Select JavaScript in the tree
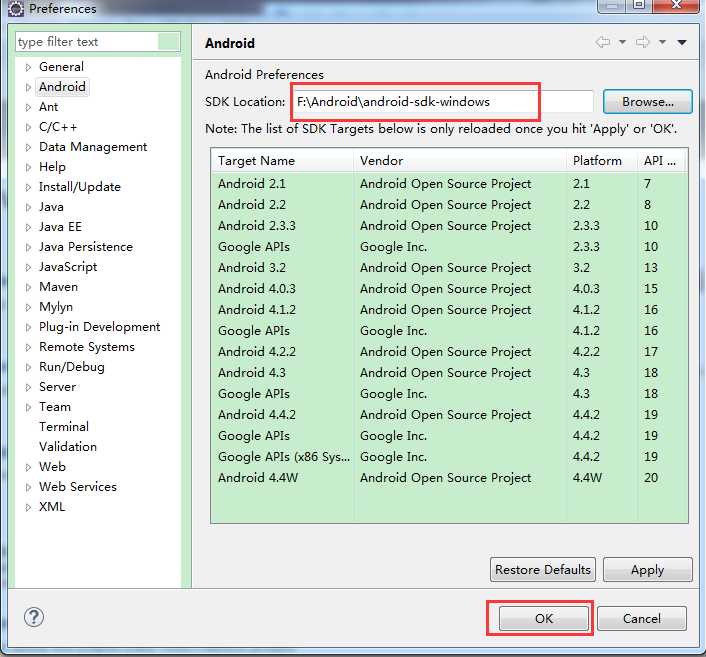 click(x=68, y=267)
